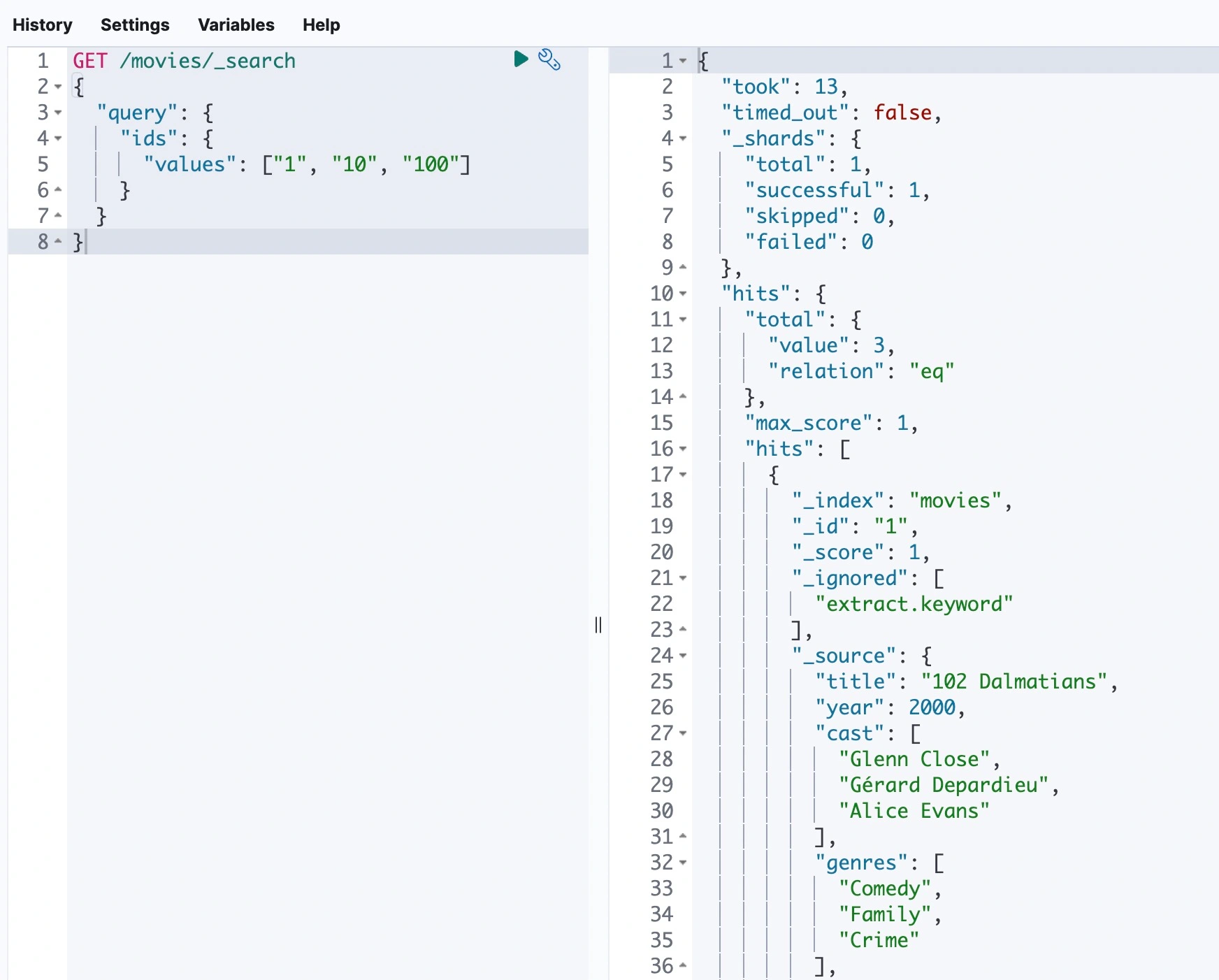1219x980 pixels.
Task: Open the Variables panel
Action: 236,25
